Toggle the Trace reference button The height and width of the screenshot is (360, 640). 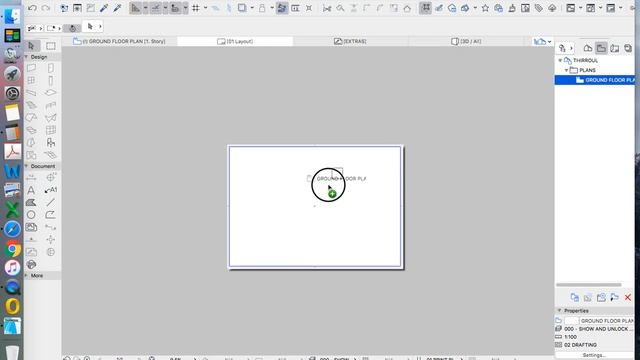click(282, 8)
